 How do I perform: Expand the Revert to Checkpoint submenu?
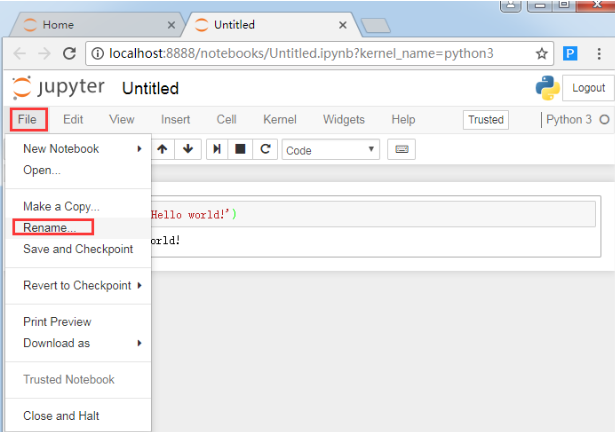78,285
